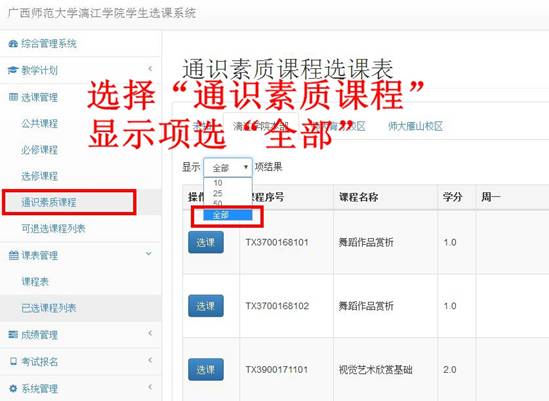Click 选课 for course TX3700168101
This screenshot has width=549, height=401.
coord(206,242)
